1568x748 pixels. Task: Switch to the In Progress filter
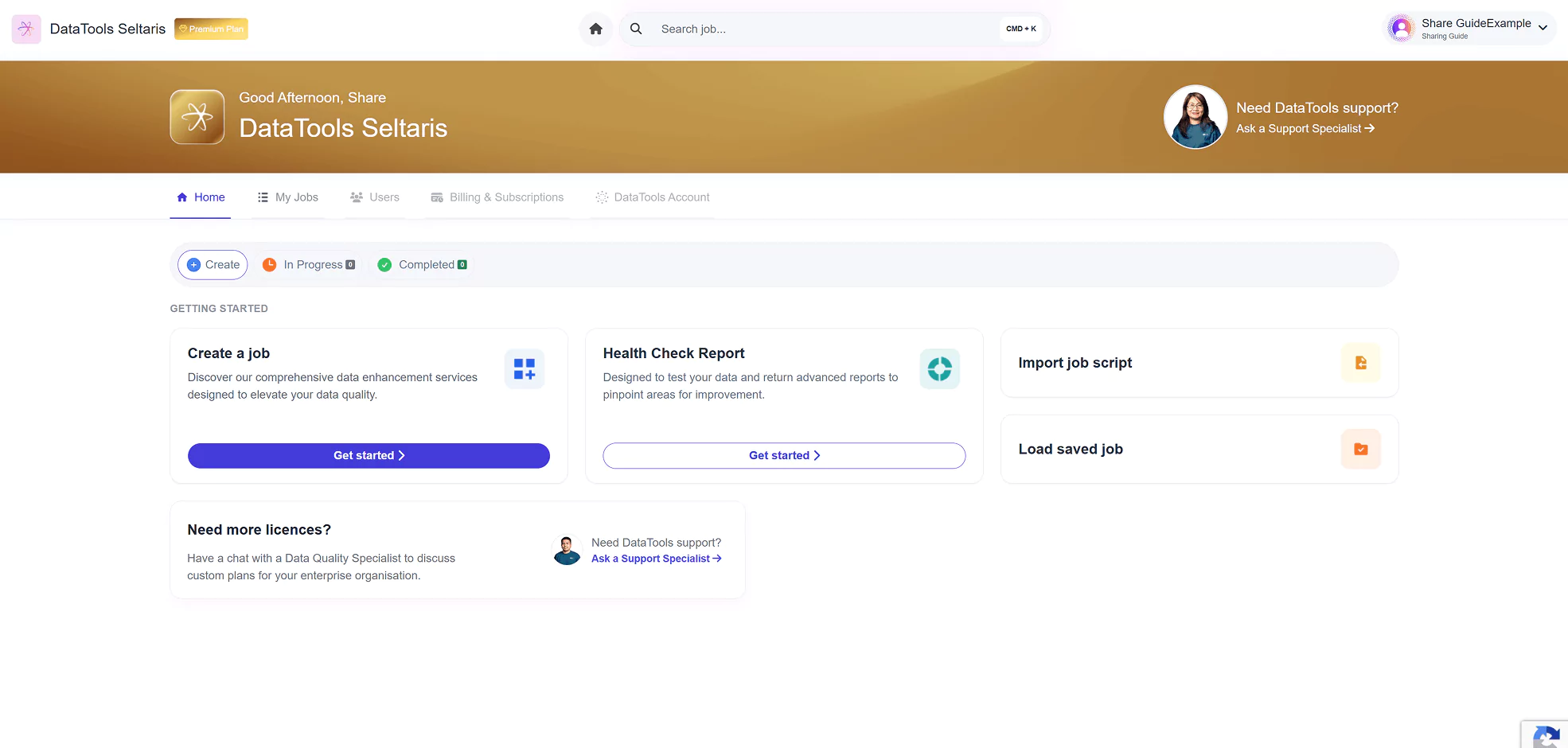tap(310, 265)
